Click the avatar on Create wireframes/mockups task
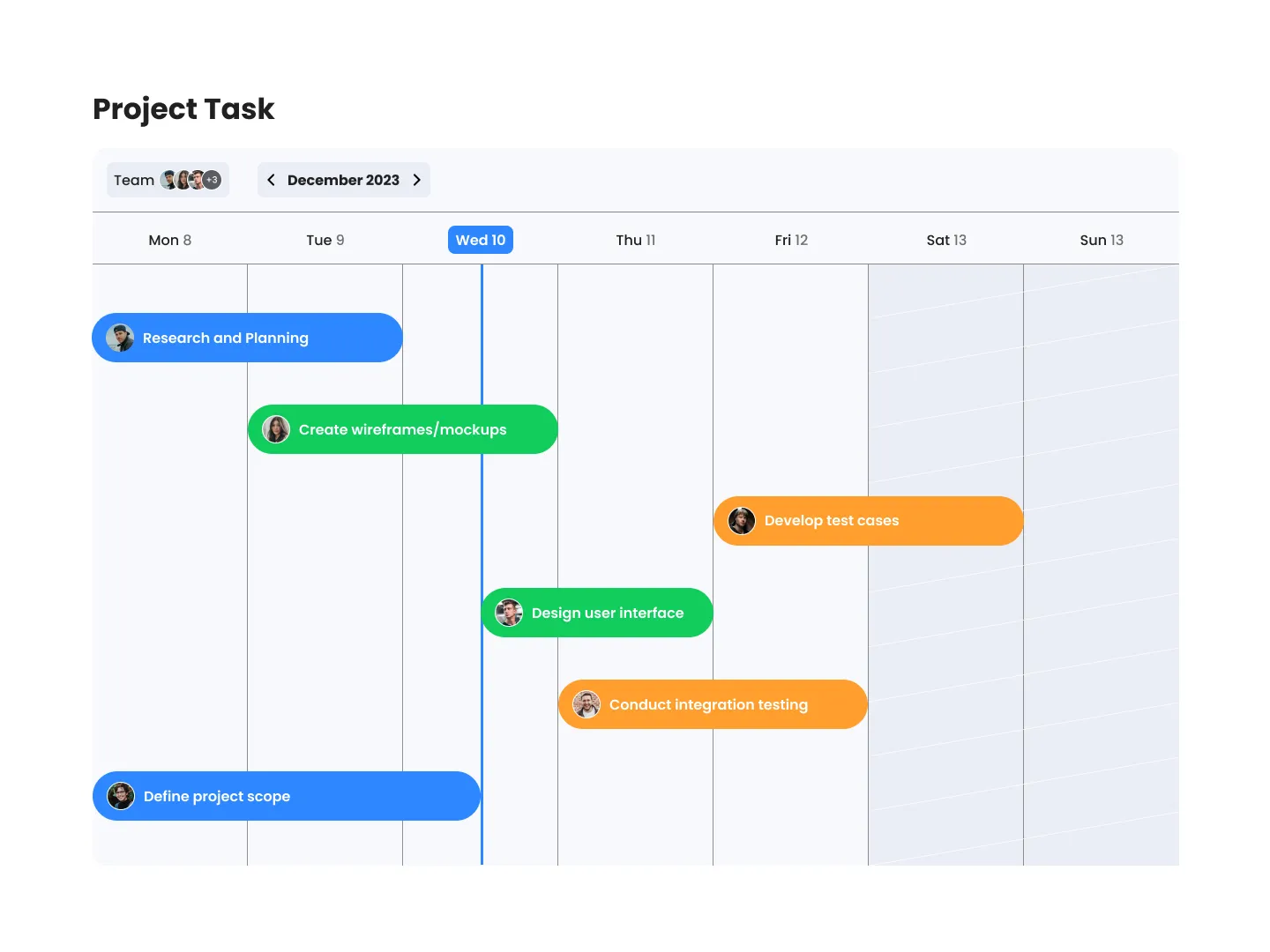Image resolution: width=1270 pixels, height=952 pixels. (x=276, y=429)
